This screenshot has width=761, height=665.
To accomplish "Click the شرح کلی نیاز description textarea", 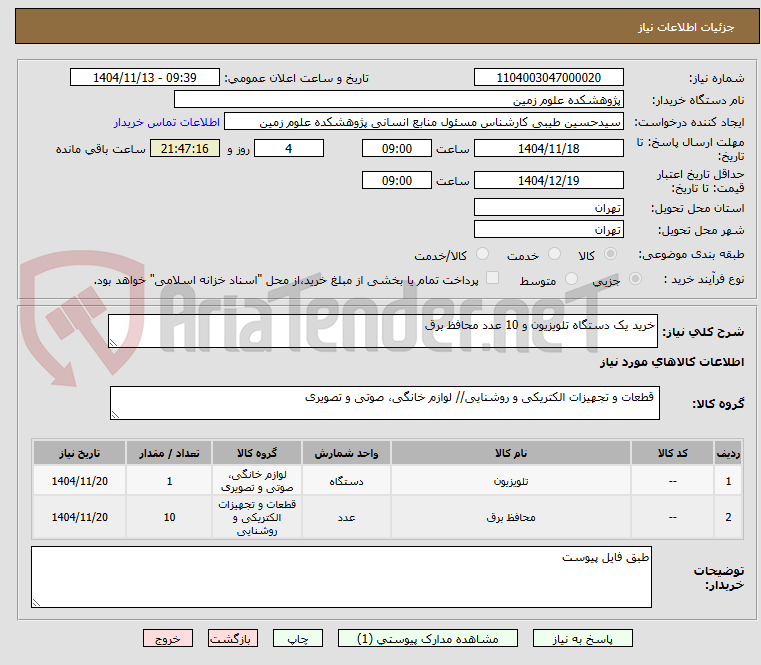I will tap(383, 331).
